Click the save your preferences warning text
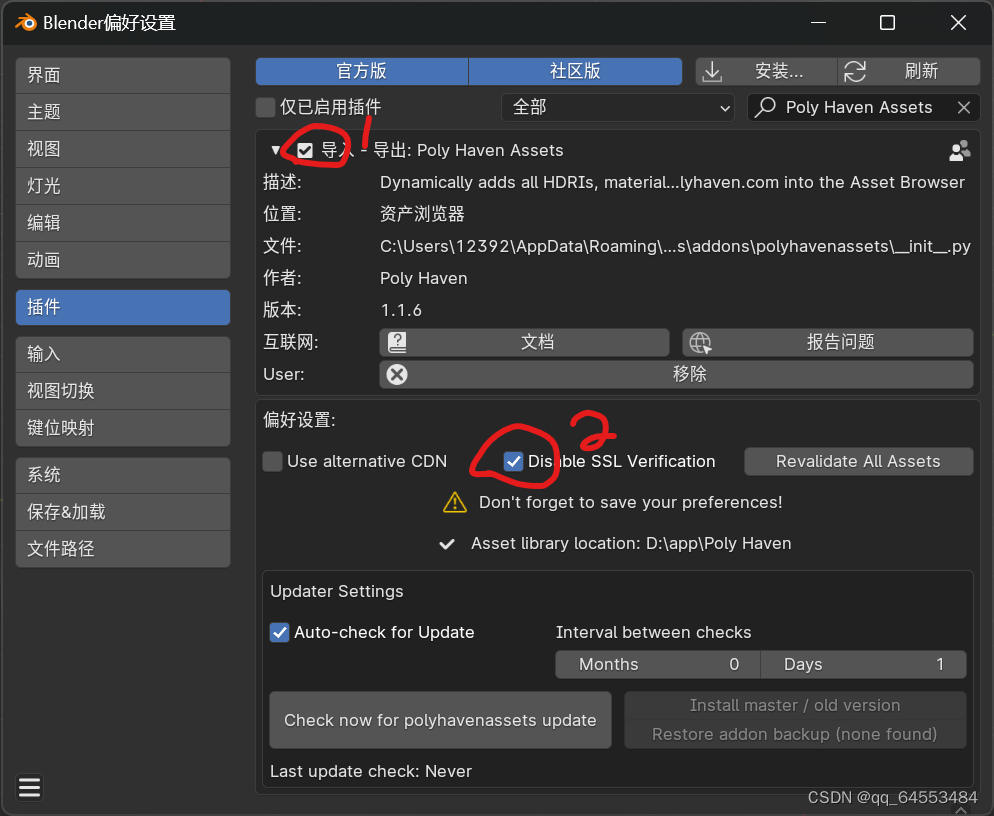Viewport: 994px width, 816px height. coord(631,502)
